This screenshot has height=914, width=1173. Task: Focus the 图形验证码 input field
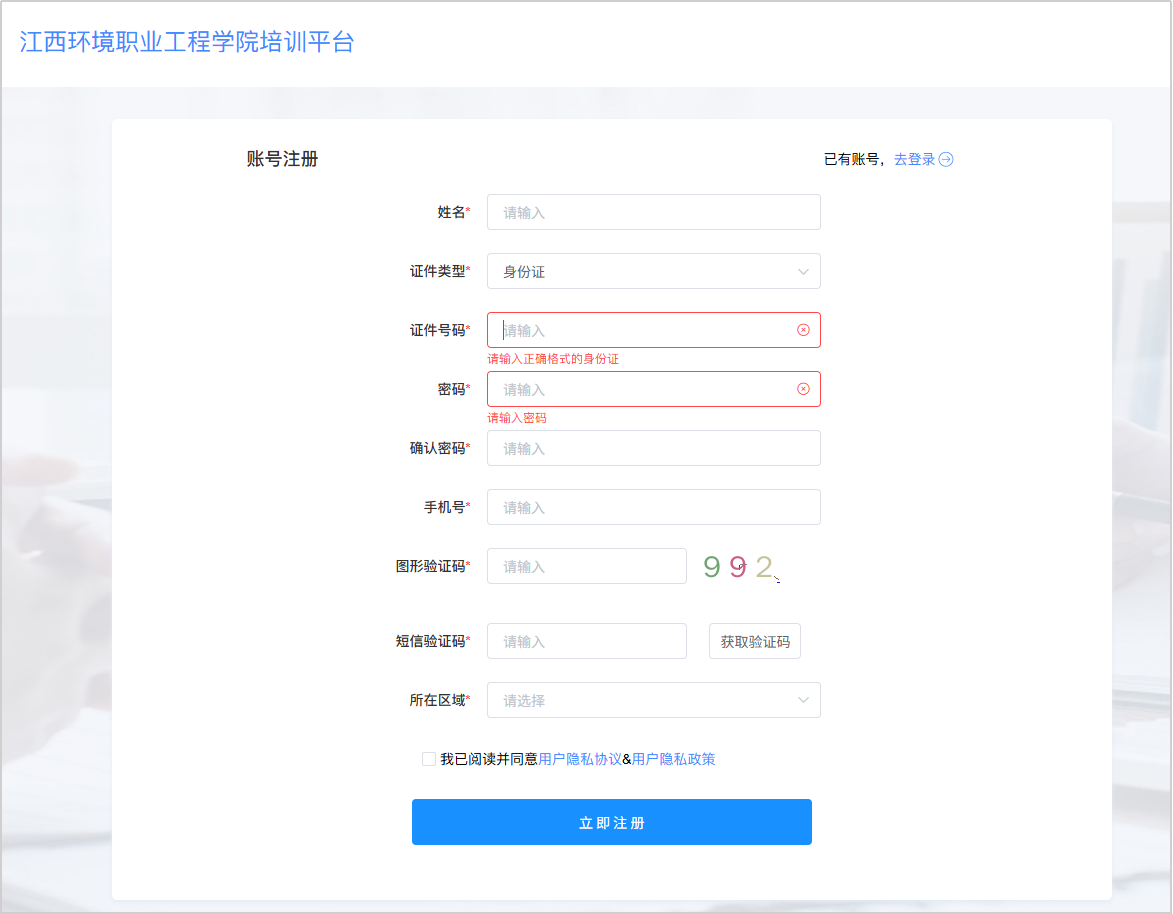pyautogui.click(x=586, y=566)
